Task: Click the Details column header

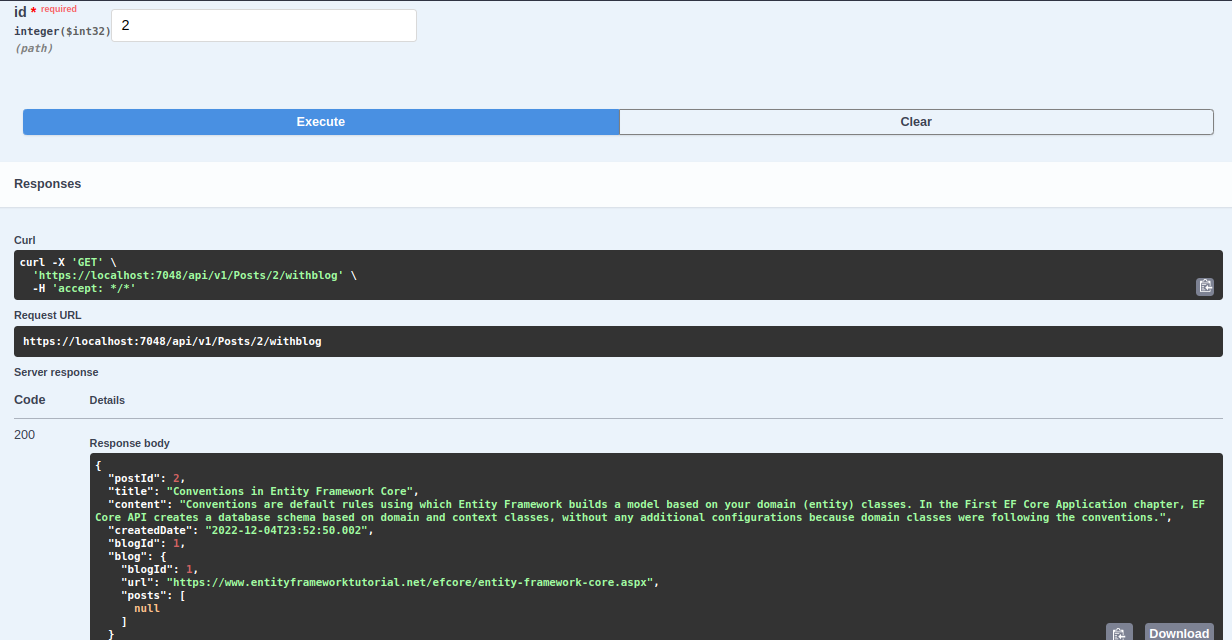Action: click(107, 400)
